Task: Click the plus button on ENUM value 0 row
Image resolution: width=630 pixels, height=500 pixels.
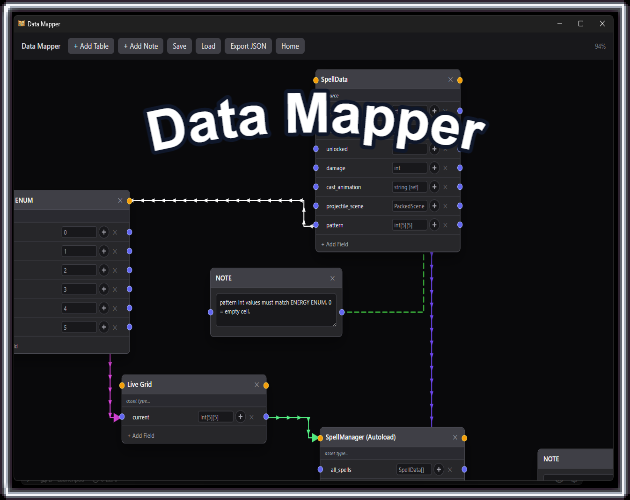Action: (104, 232)
